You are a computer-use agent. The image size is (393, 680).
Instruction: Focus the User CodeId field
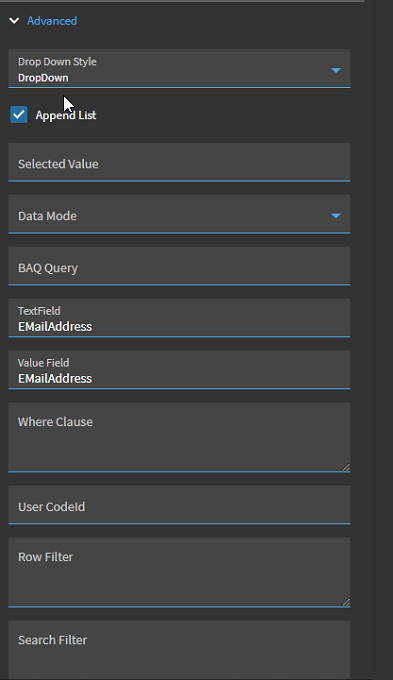179,505
